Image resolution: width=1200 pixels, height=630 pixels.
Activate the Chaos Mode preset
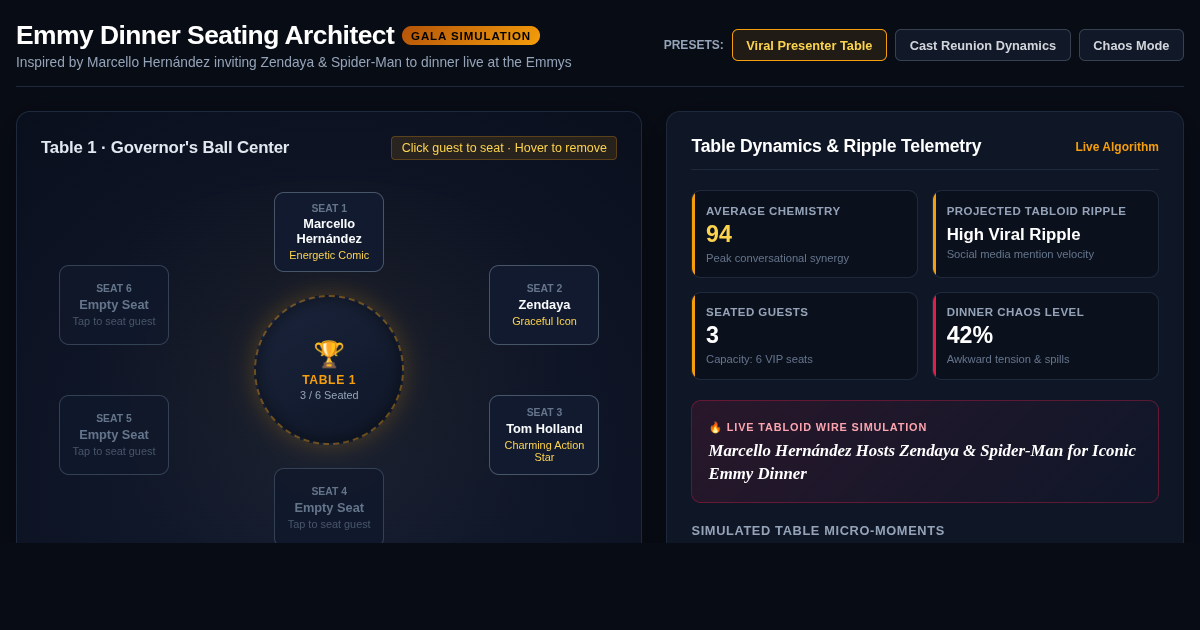(1131, 45)
